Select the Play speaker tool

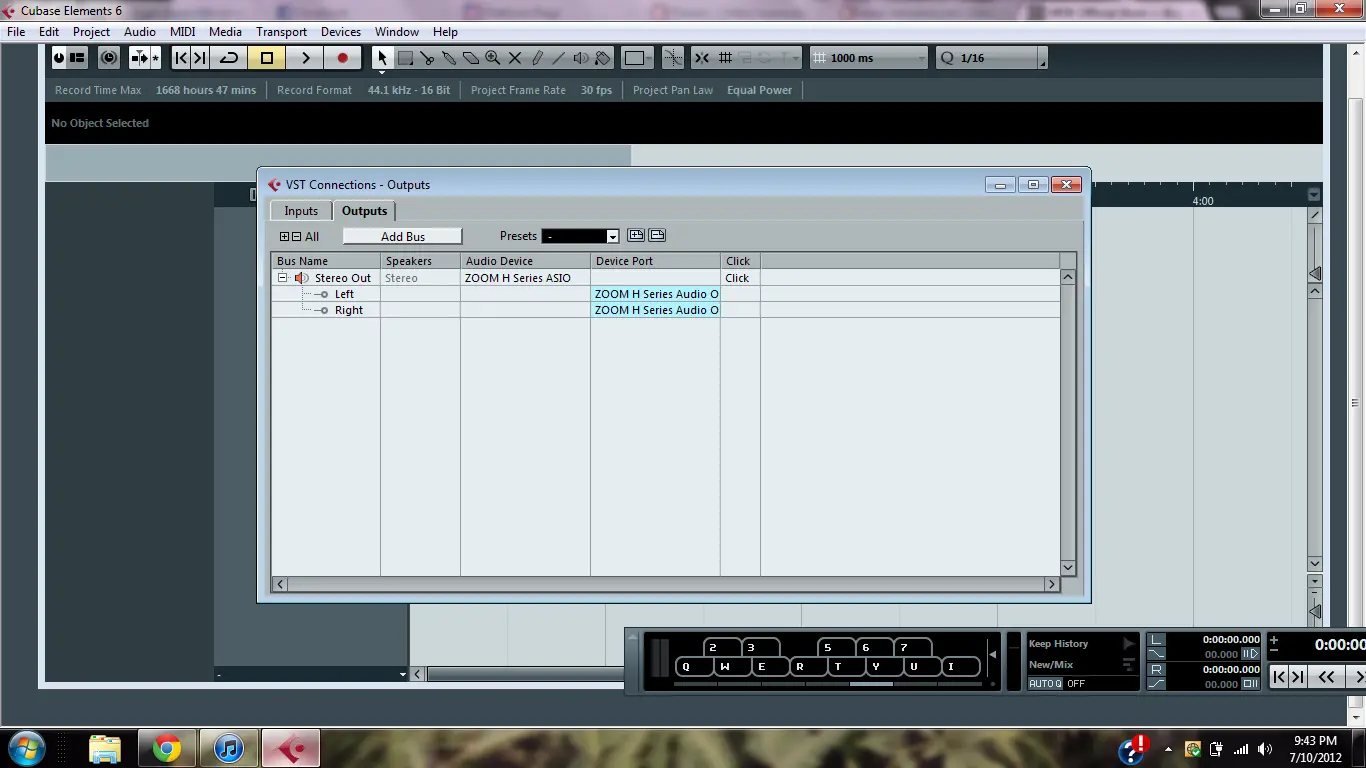click(x=581, y=58)
